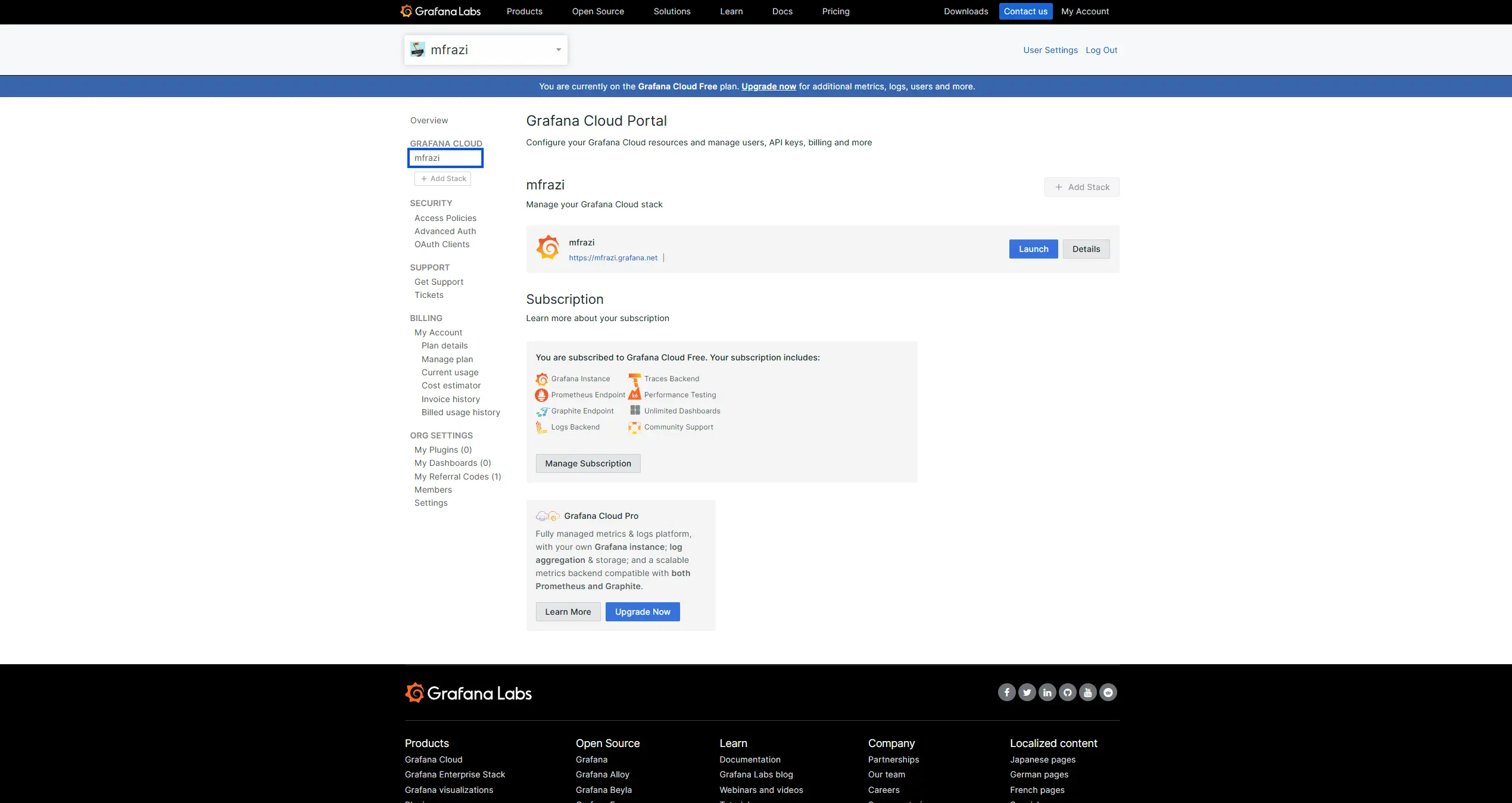Viewport: 1512px width, 803px height.
Task: Click the Contact us button
Action: tap(1025, 11)
